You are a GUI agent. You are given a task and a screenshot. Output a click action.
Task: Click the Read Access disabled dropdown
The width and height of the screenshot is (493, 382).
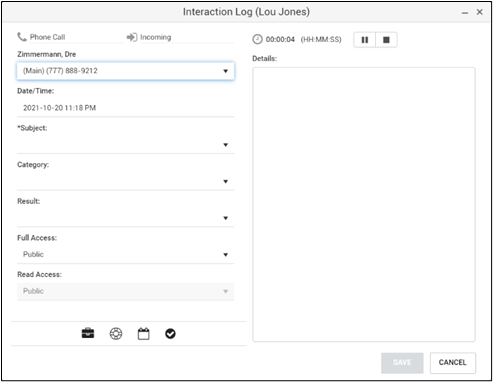click(125, 292)
